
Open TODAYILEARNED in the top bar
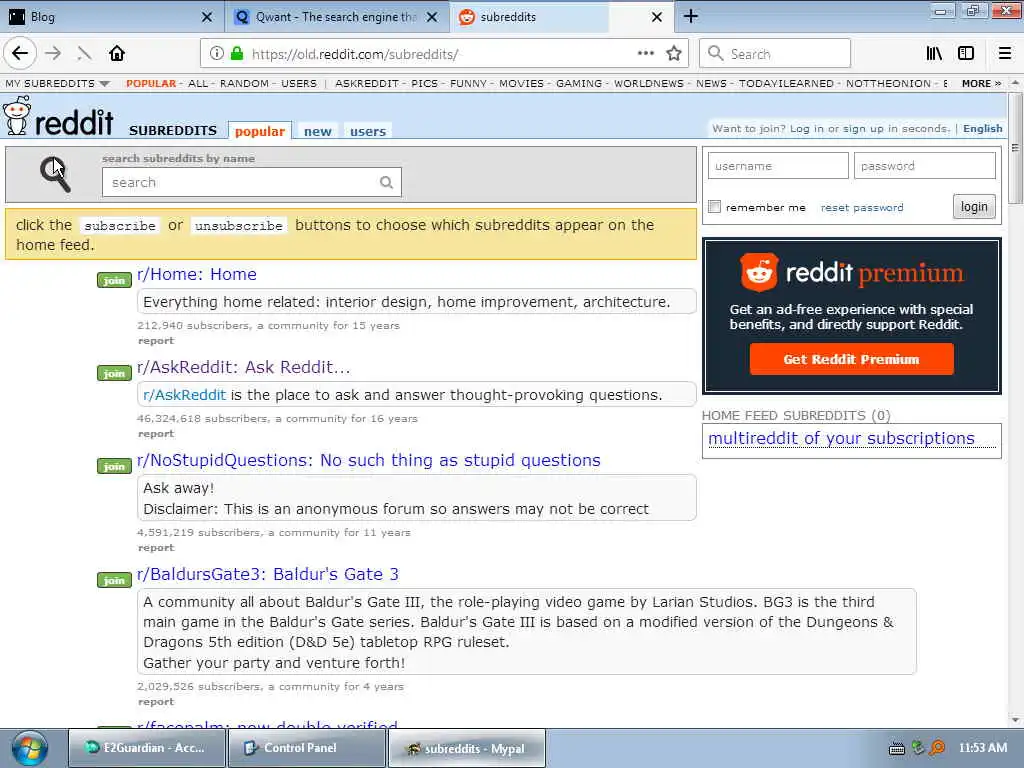(786, 84)
